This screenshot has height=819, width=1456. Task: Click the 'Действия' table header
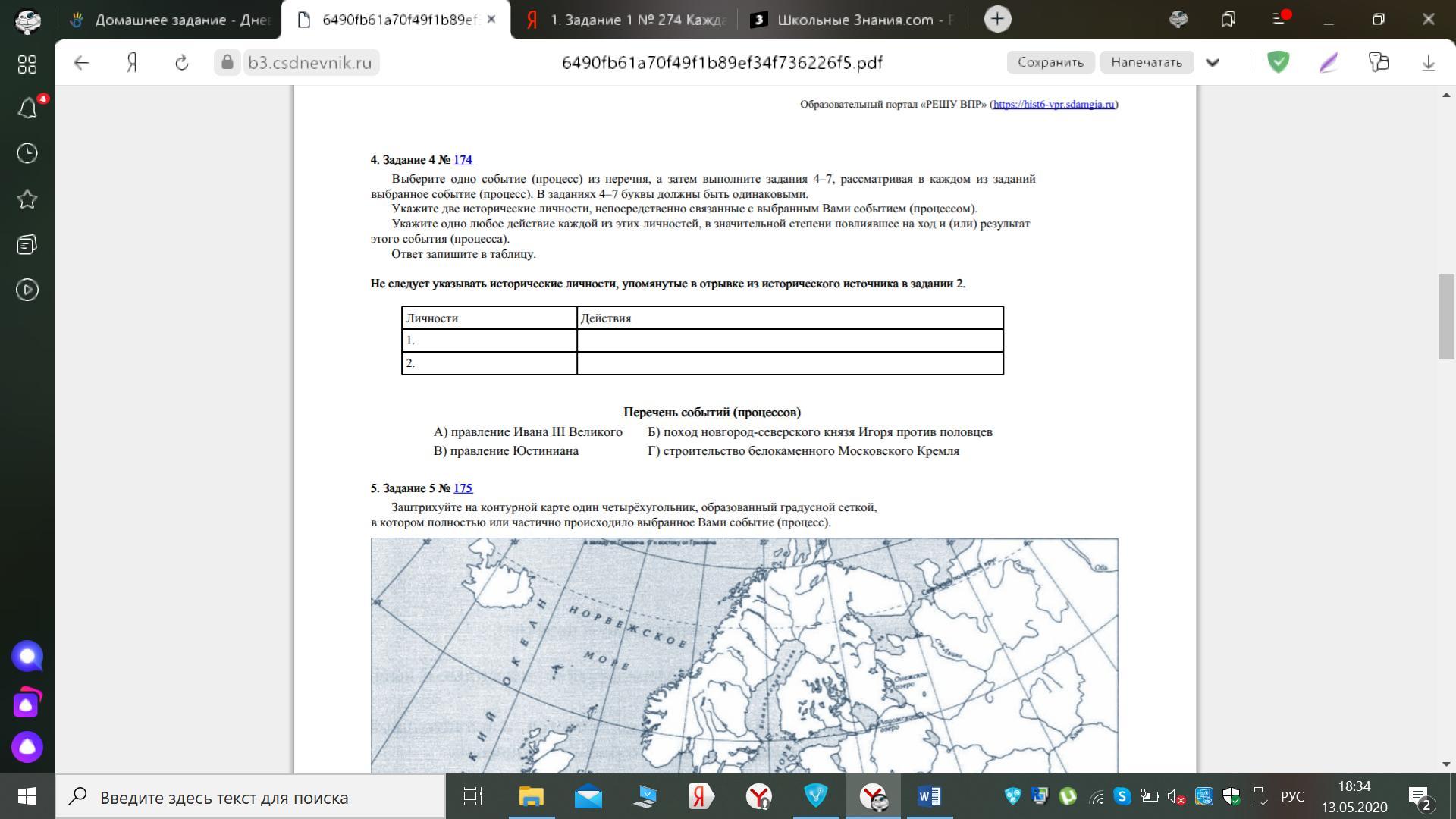pyautogui.click(x=790, y=318)
